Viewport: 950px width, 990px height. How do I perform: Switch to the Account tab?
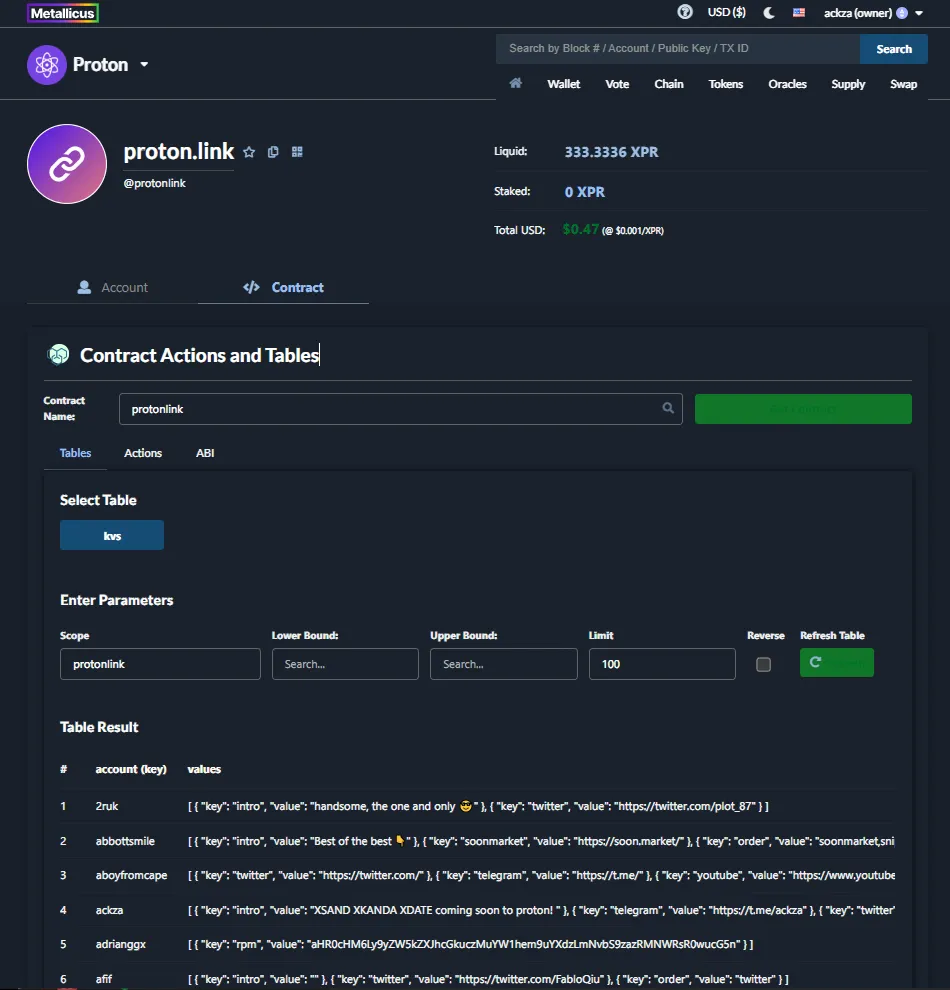(112, 288)
